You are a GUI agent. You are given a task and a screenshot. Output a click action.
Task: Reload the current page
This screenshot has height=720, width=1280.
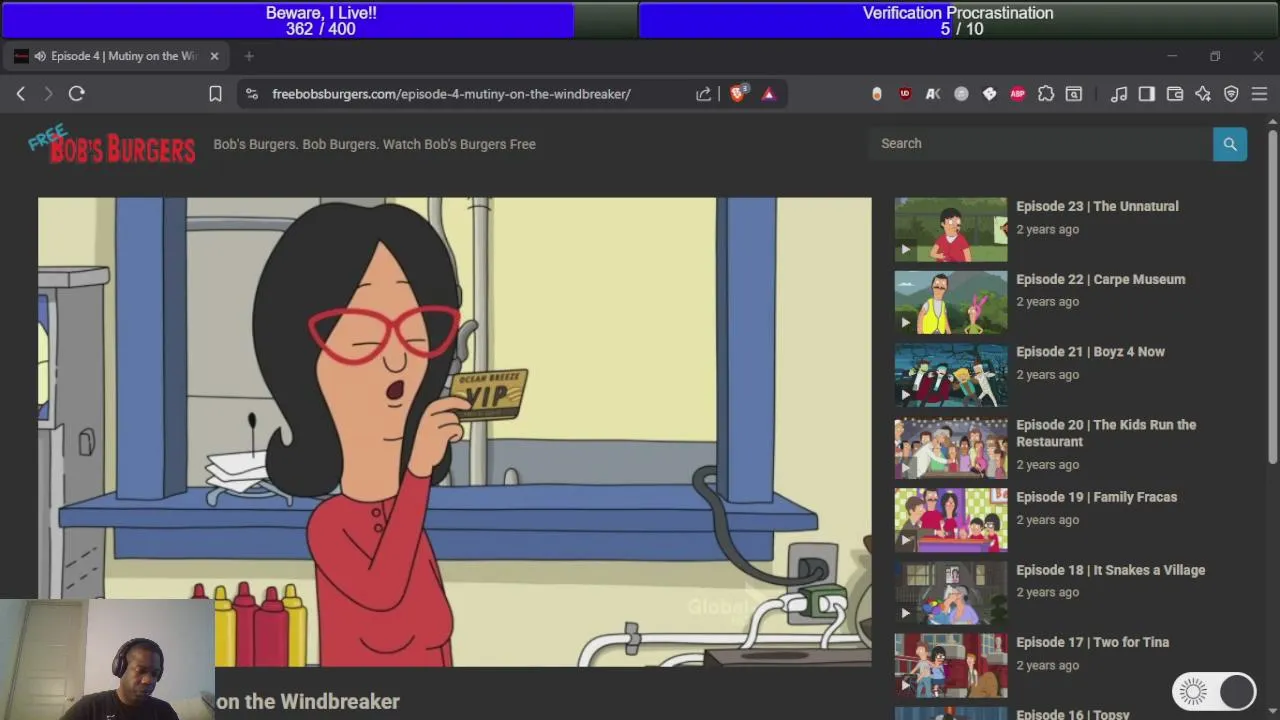click(76, 94)
